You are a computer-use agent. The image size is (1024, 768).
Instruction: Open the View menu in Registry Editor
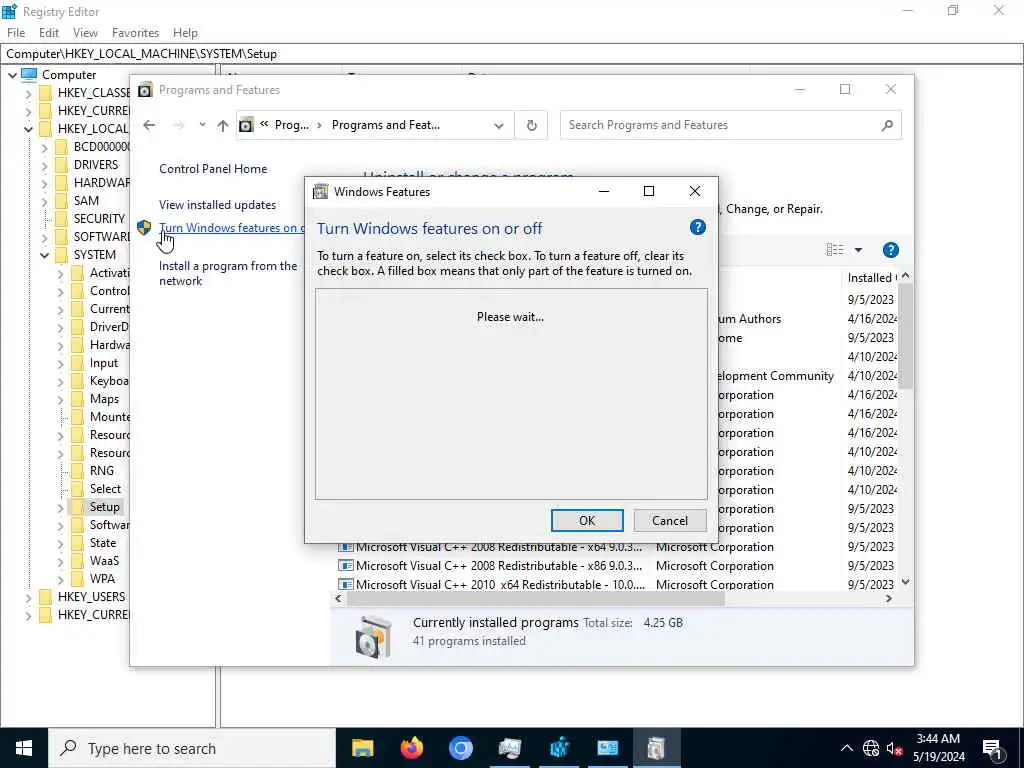click(x=85, y=33)
